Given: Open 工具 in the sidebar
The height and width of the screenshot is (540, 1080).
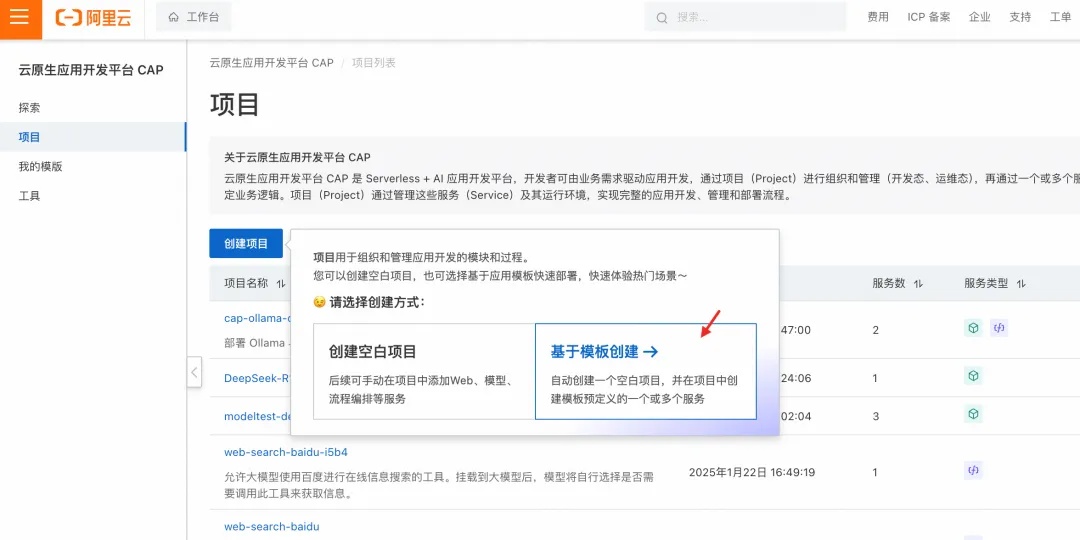Looking at the screenshot, I should pyautogui.click(x=30, y=196).
